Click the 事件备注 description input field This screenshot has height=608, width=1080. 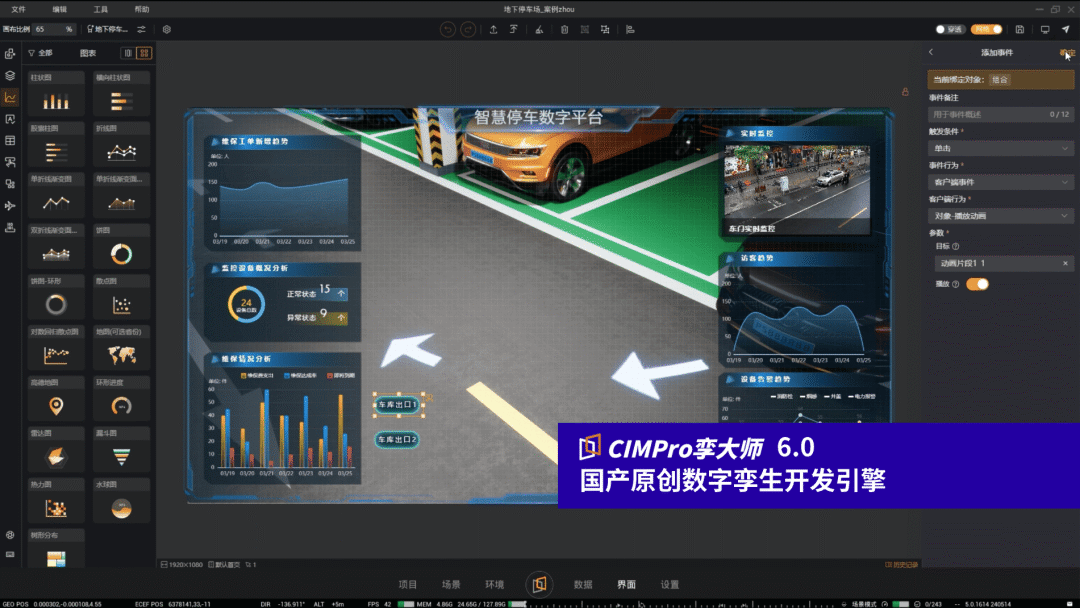pyautogui.click(x=1001, y=114)
